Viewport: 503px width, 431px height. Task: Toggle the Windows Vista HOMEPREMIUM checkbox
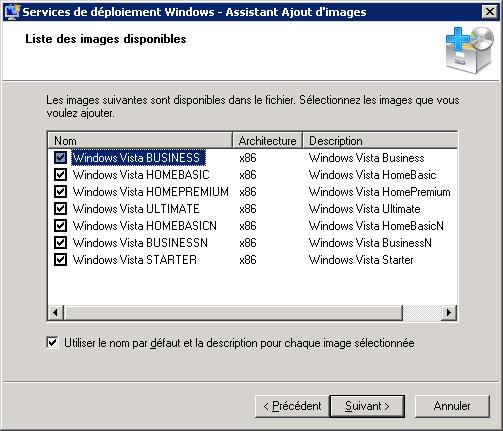tap(60, 192)
